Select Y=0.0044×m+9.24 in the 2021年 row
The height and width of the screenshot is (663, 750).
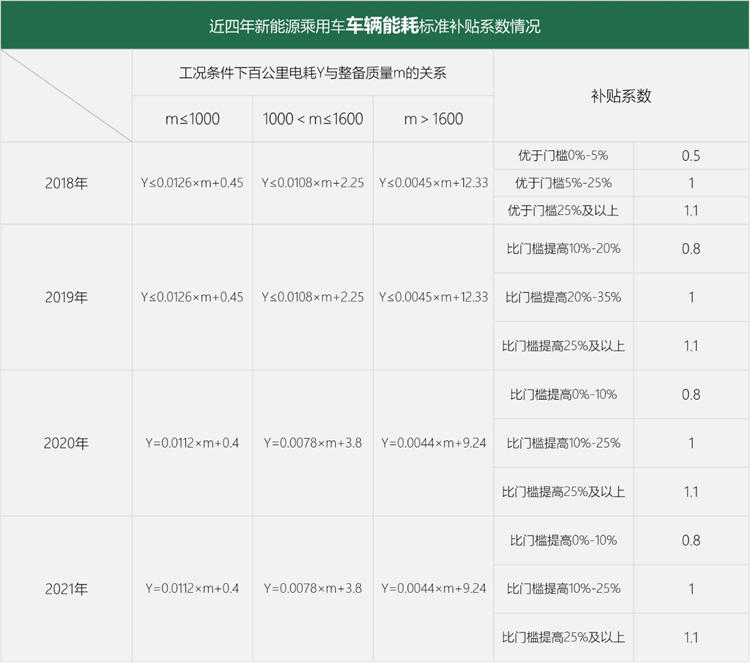(433, 589)
